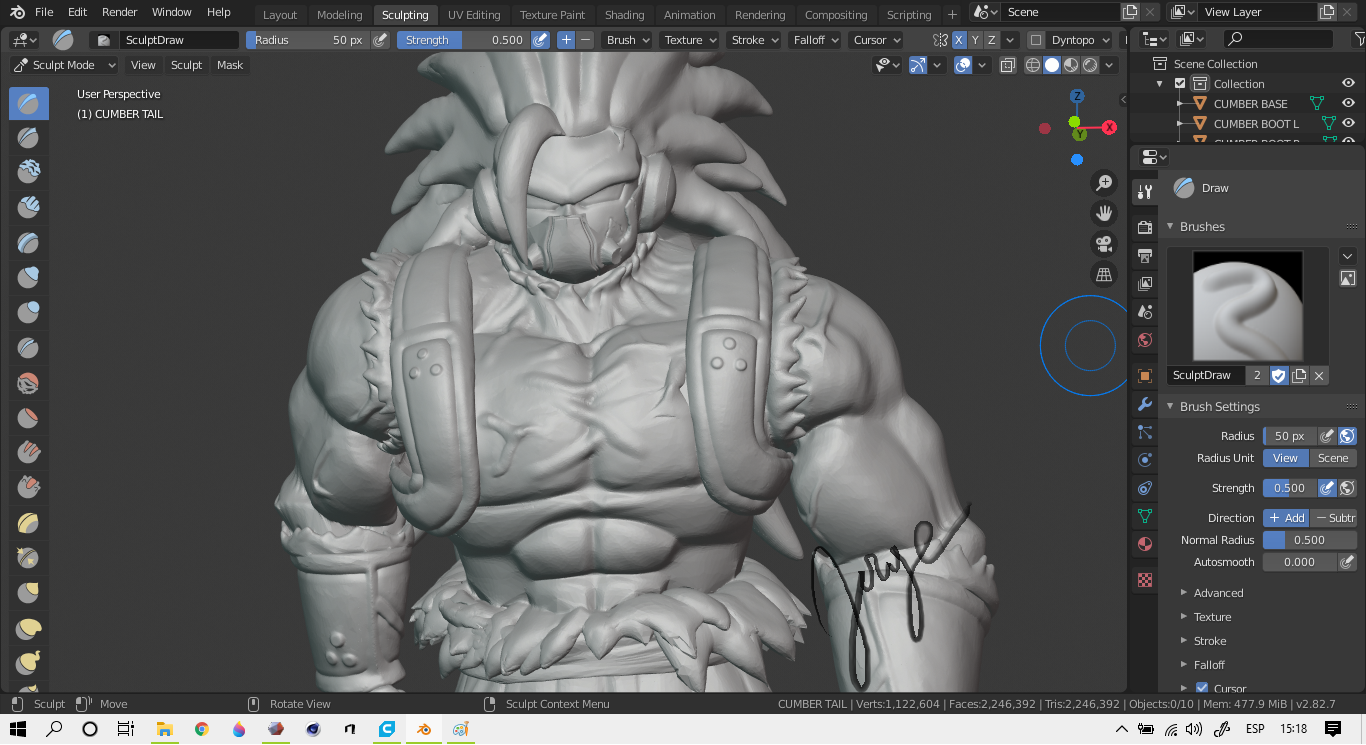1366x745 pixels.
Task: Toggle camera view icon in viewport
Action: [x=1104, y=244]
